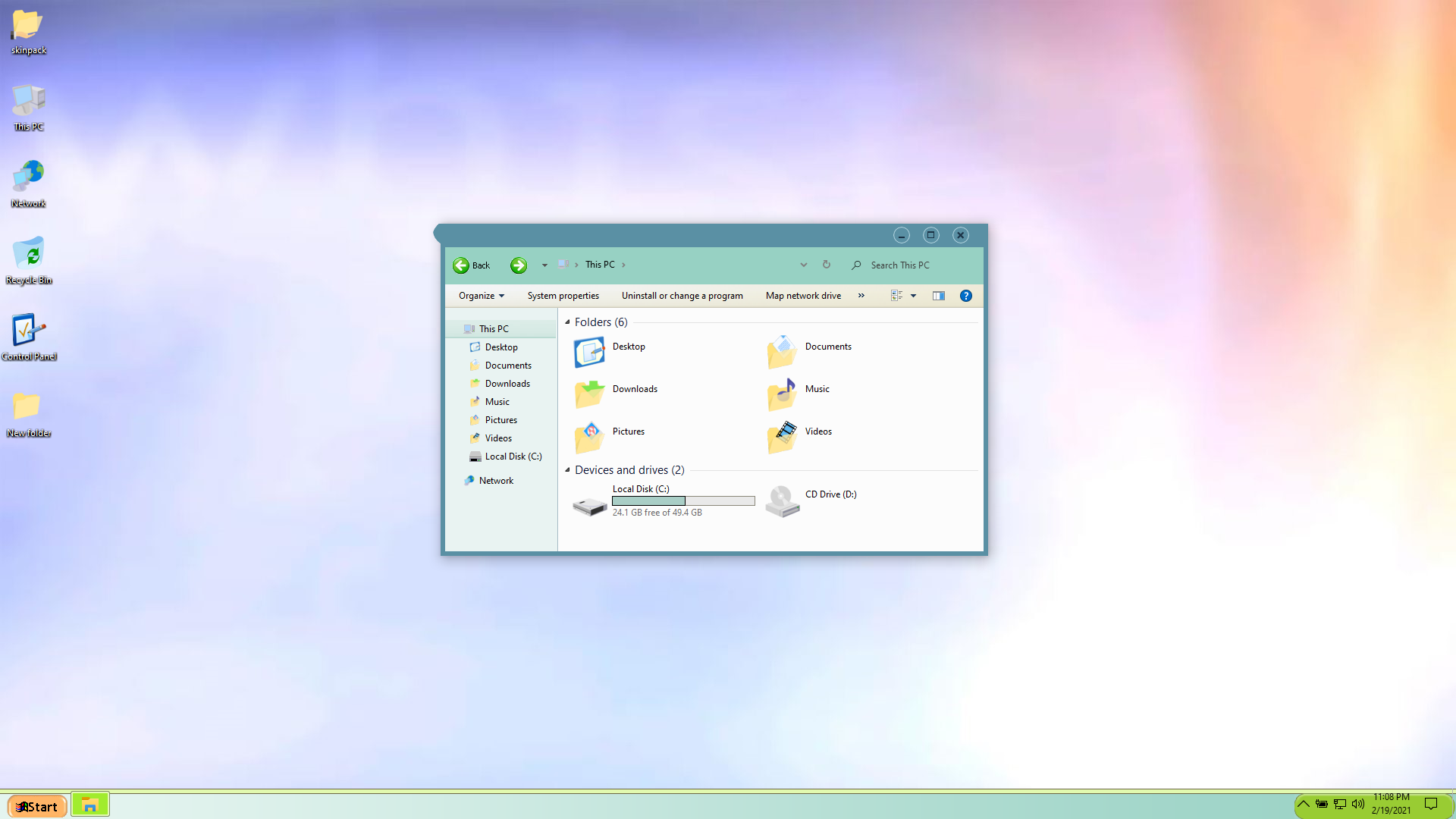Image resolution: width=1456 pixels, height=819 pixels.
Task: Click the Local Disk (C:) usage bar
Action: click(x=683, y=501)
